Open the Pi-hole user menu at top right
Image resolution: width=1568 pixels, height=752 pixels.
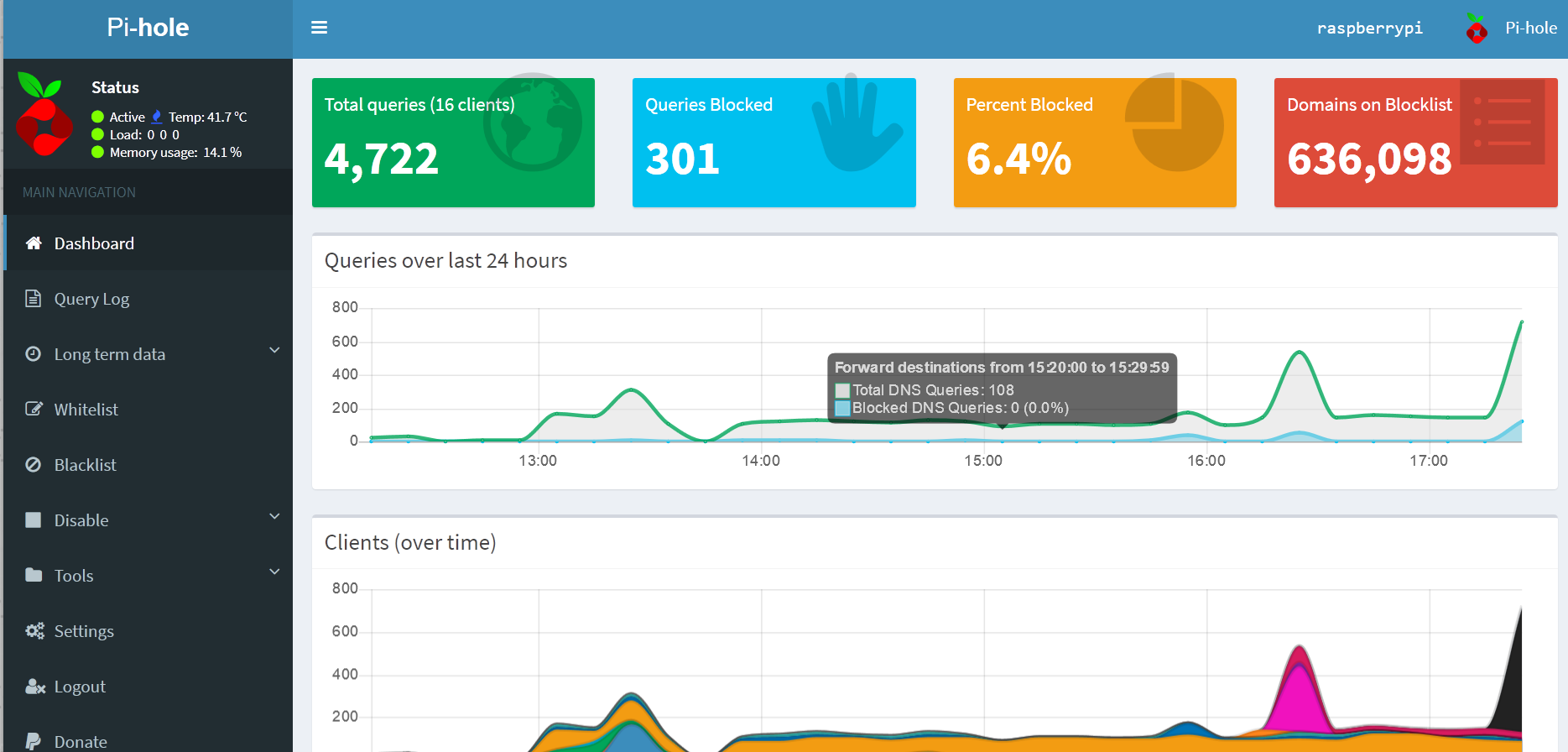[1511, 28]
